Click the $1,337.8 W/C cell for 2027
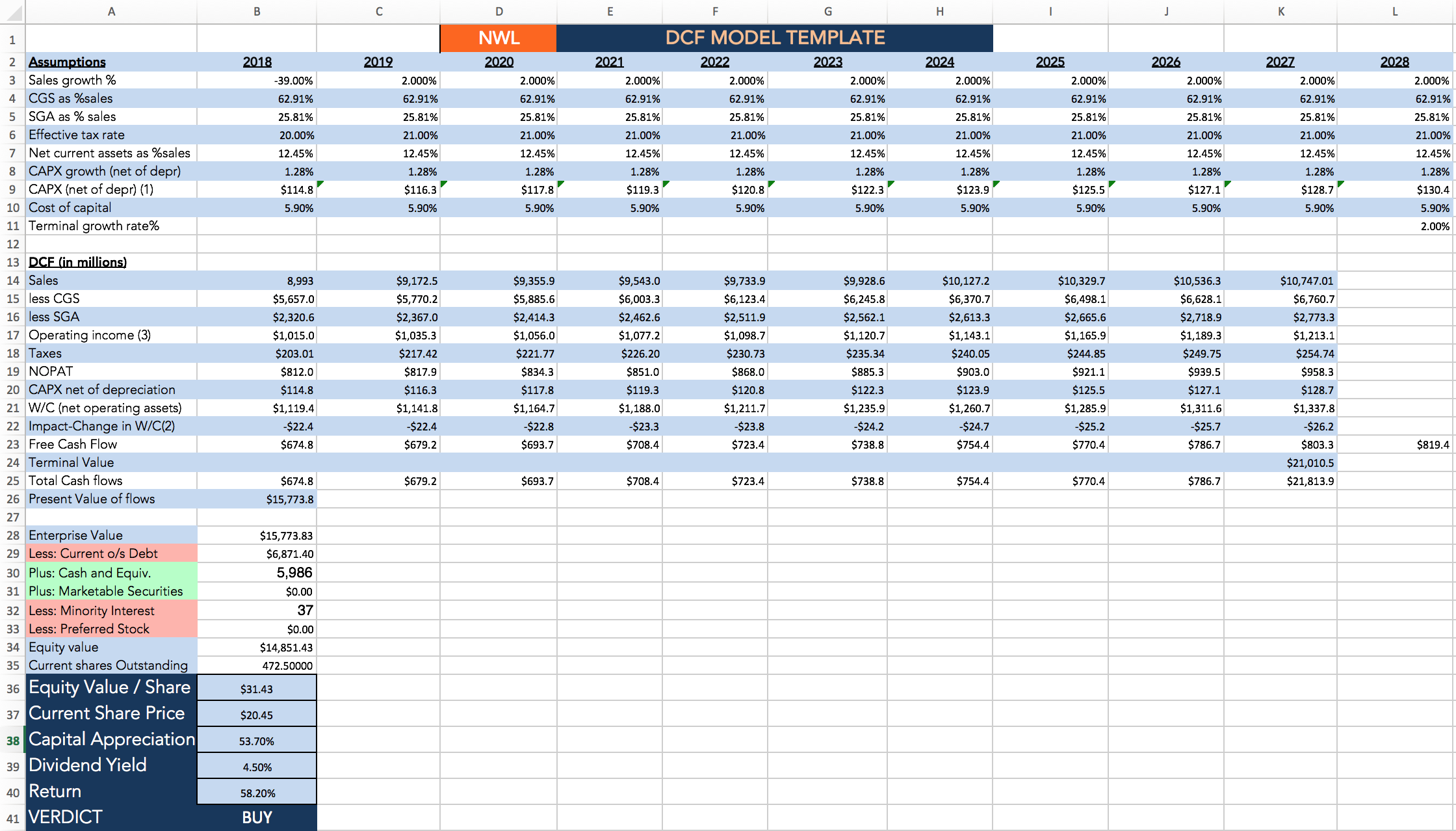This screenshot has width=1456, height=831. (1280, 408)
